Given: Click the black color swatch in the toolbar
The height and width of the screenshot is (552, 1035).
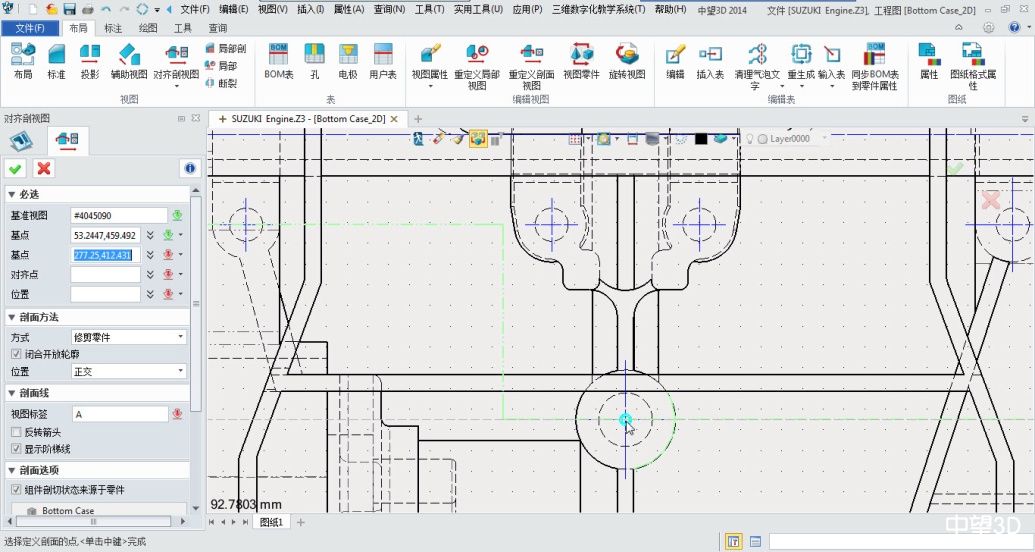Looking at the screenshot, I should [x=701, y=139].
